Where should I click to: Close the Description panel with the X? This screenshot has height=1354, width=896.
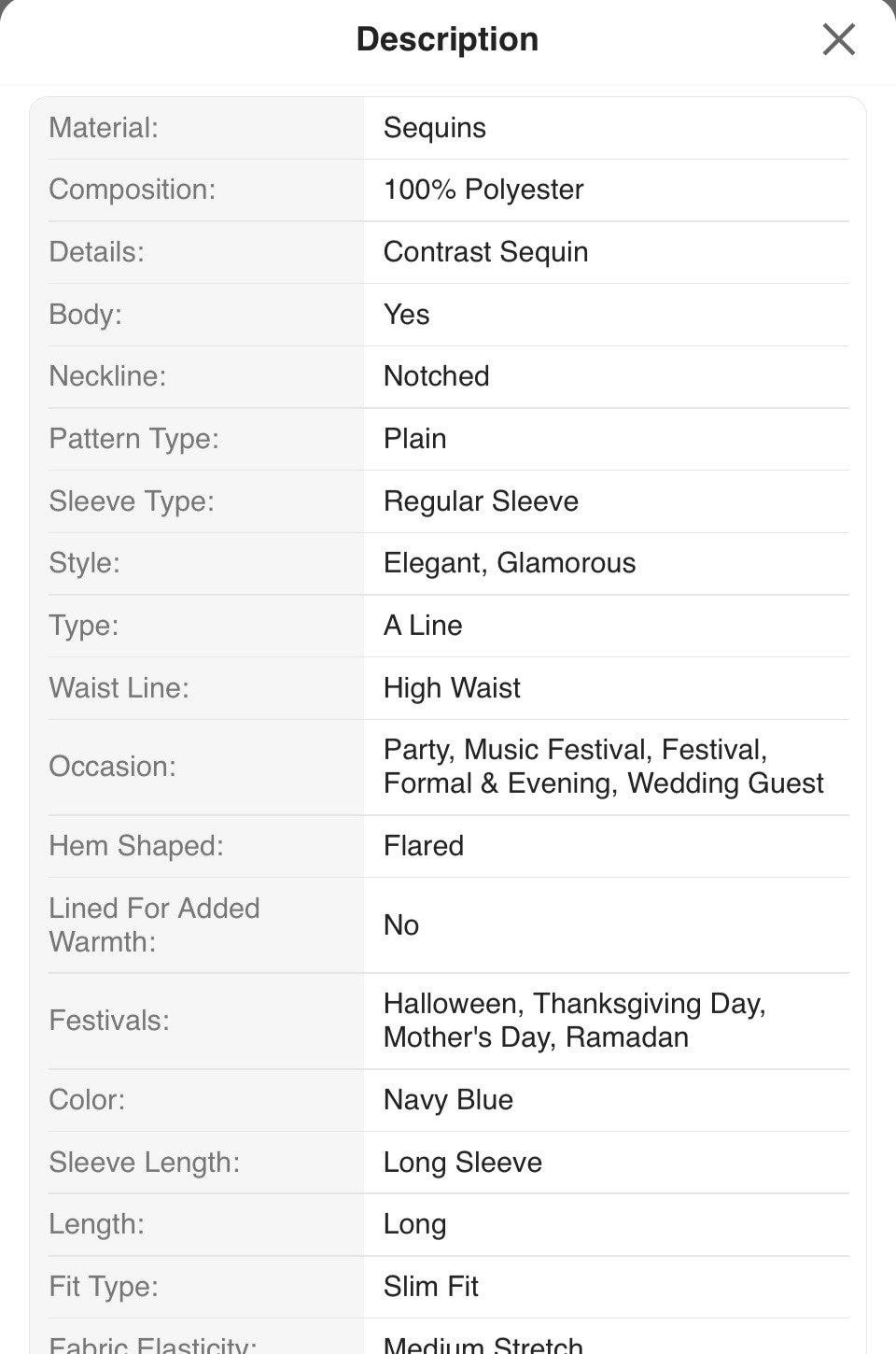[838, 40]
